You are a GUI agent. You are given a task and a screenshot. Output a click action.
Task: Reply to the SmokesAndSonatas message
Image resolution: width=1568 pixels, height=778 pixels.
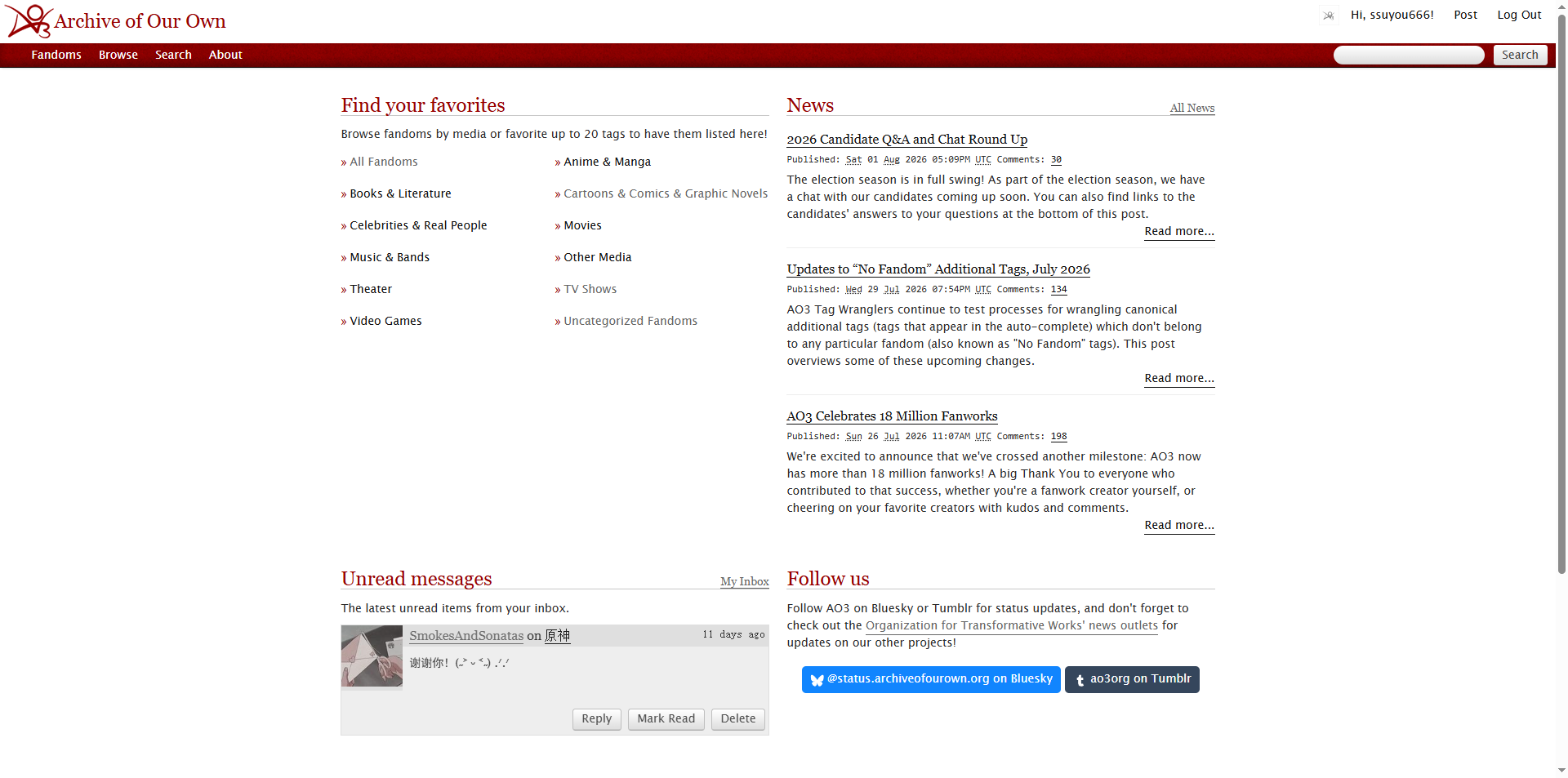click(x=596, y=719)
